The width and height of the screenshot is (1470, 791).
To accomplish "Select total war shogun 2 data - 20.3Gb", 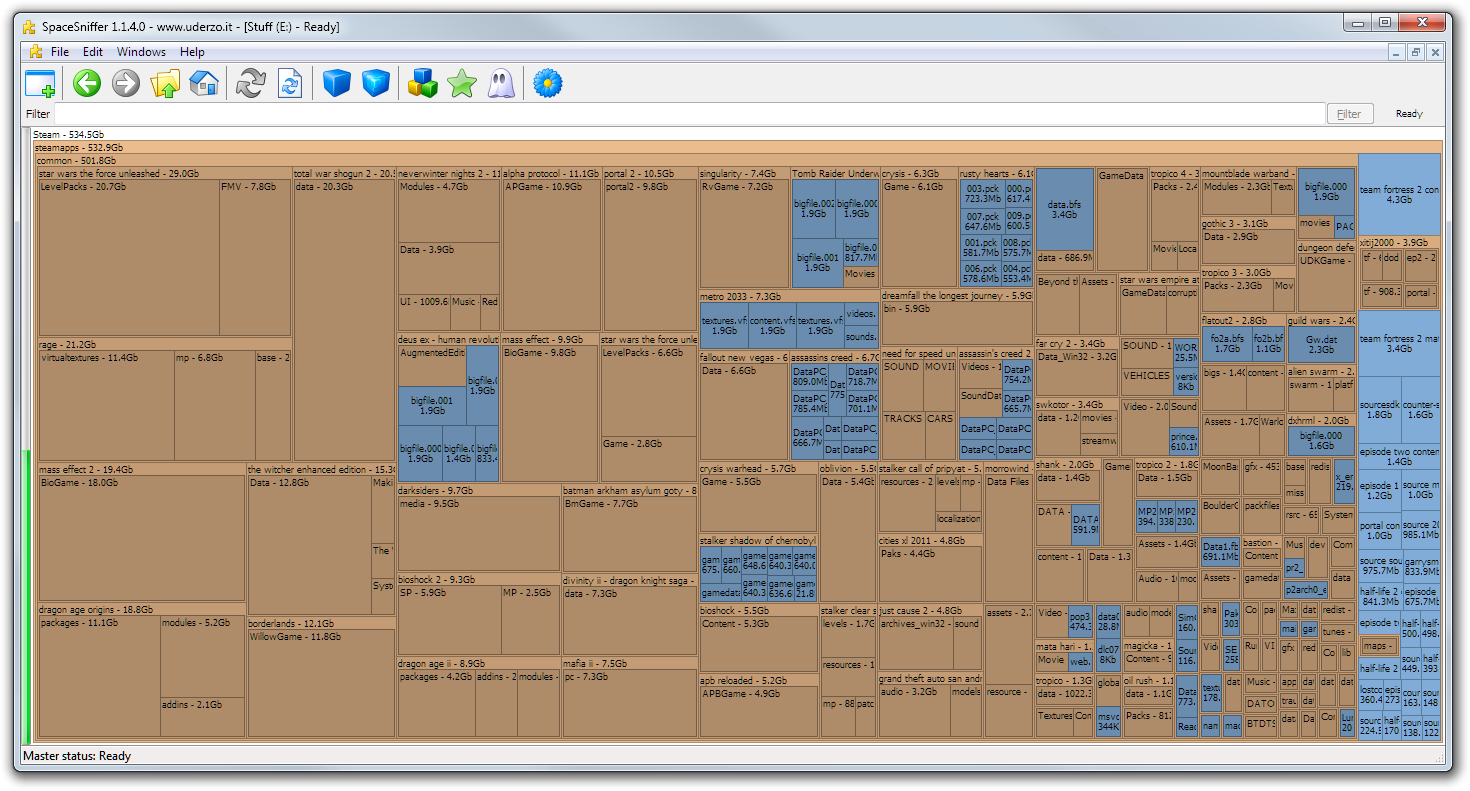I will tap(344, 320).
